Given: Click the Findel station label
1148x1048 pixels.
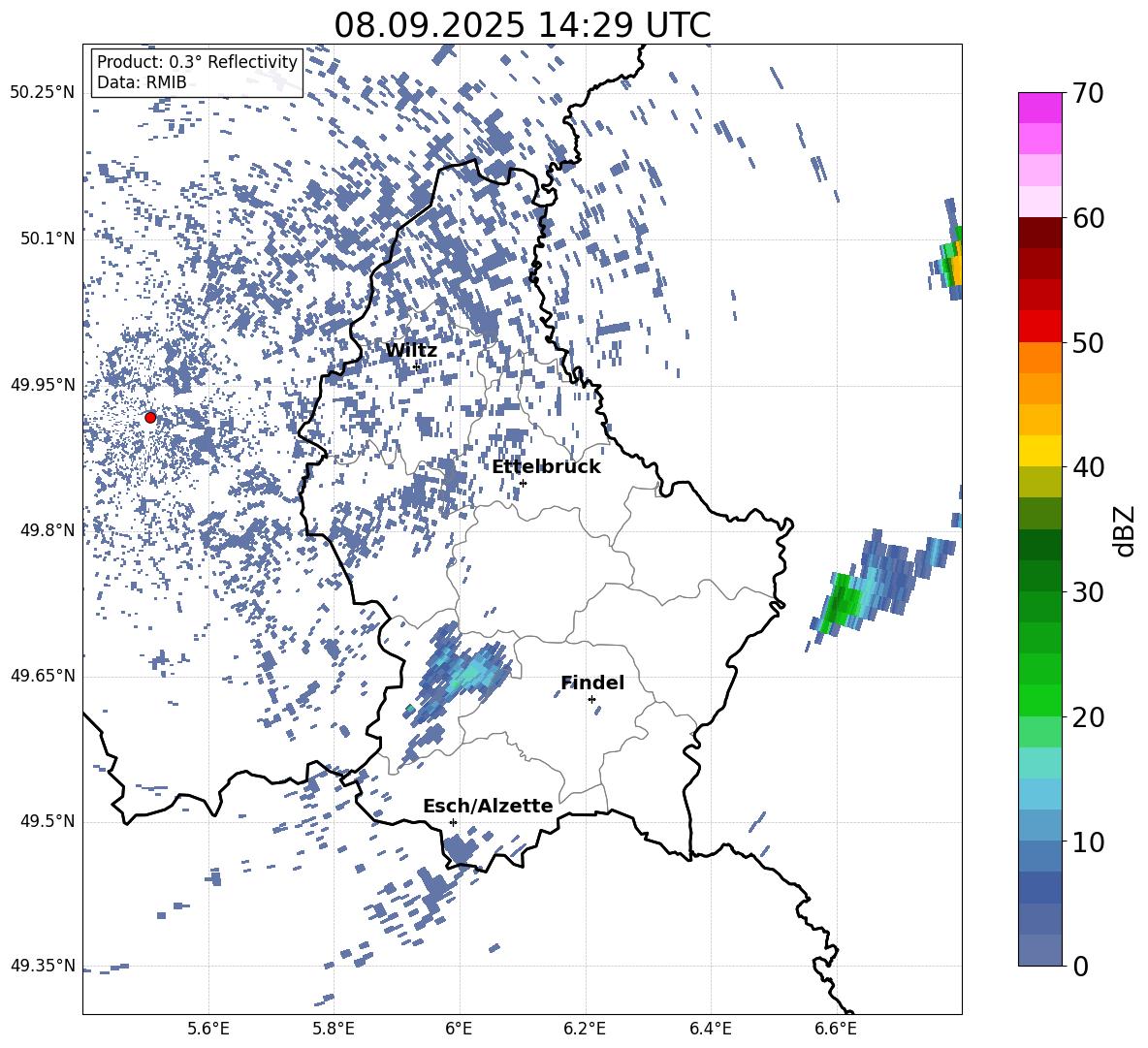Looking at the screenshot, I should point(592,683).
